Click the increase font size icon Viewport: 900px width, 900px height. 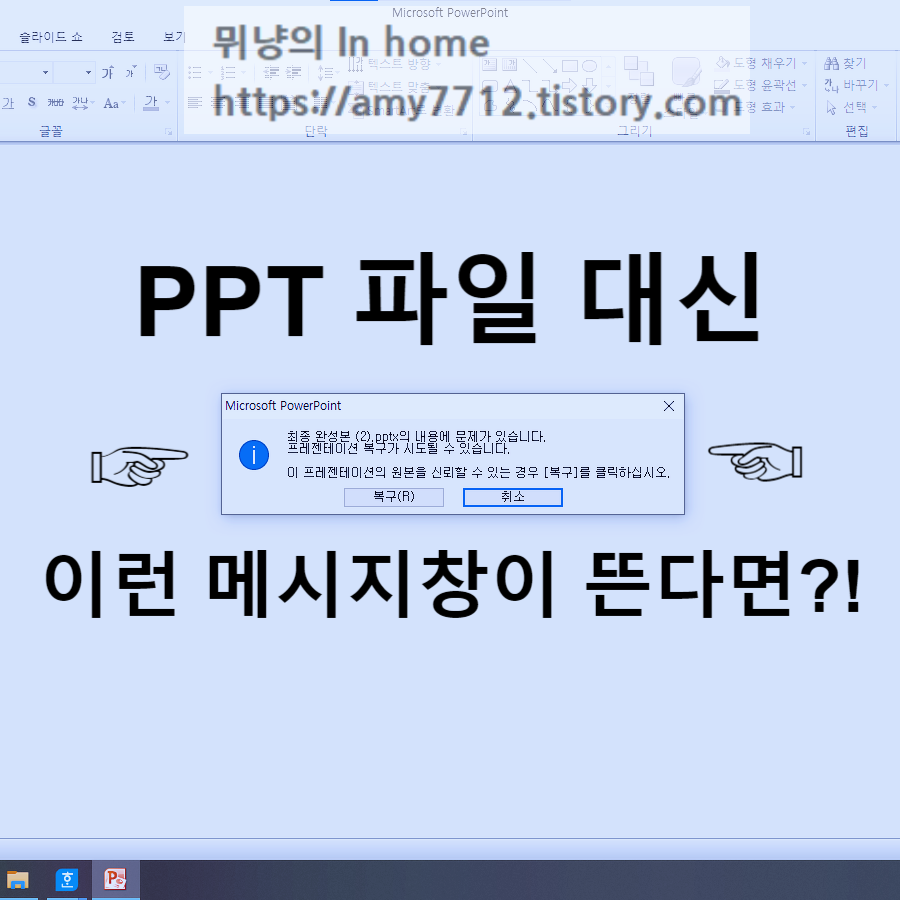coord(108,72)
